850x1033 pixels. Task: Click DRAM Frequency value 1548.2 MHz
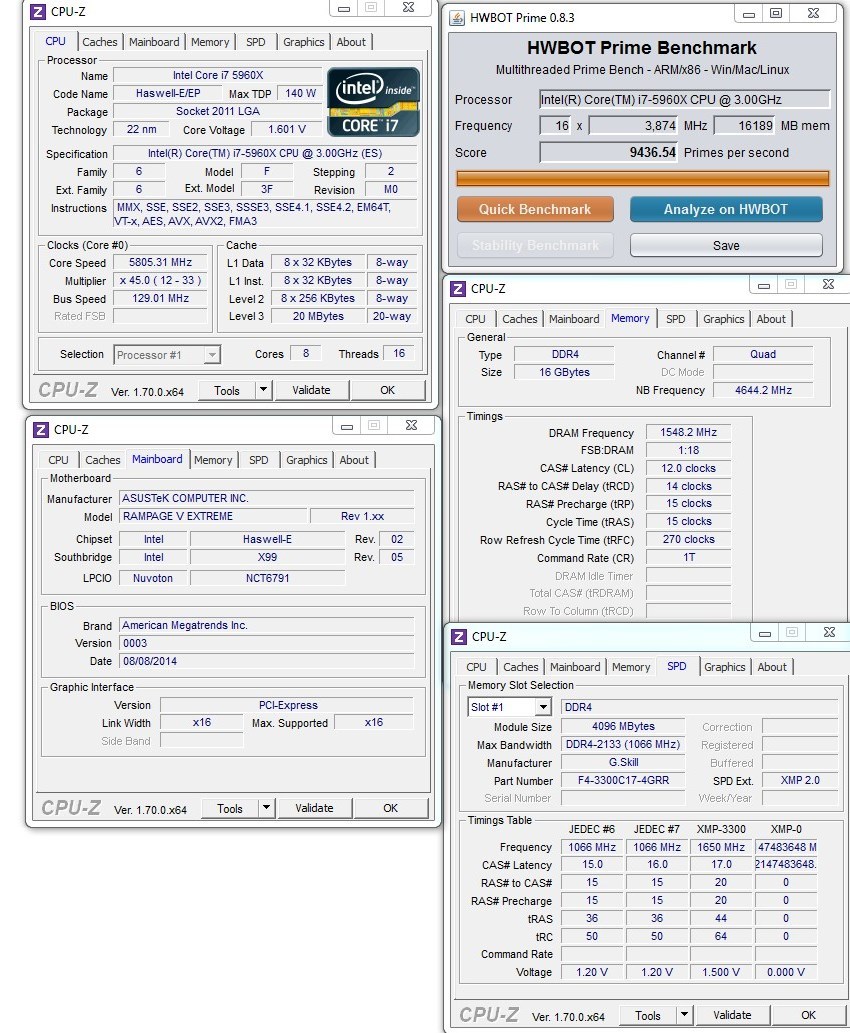(689, 432)
